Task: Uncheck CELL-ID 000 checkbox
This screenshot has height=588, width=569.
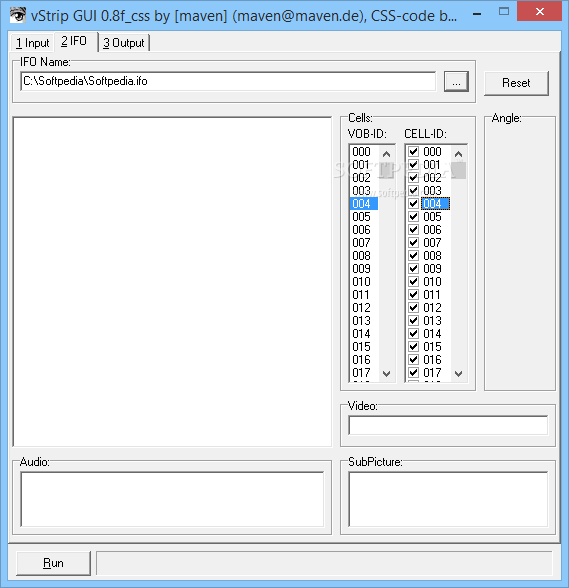Action: click(x=413, y=152)
